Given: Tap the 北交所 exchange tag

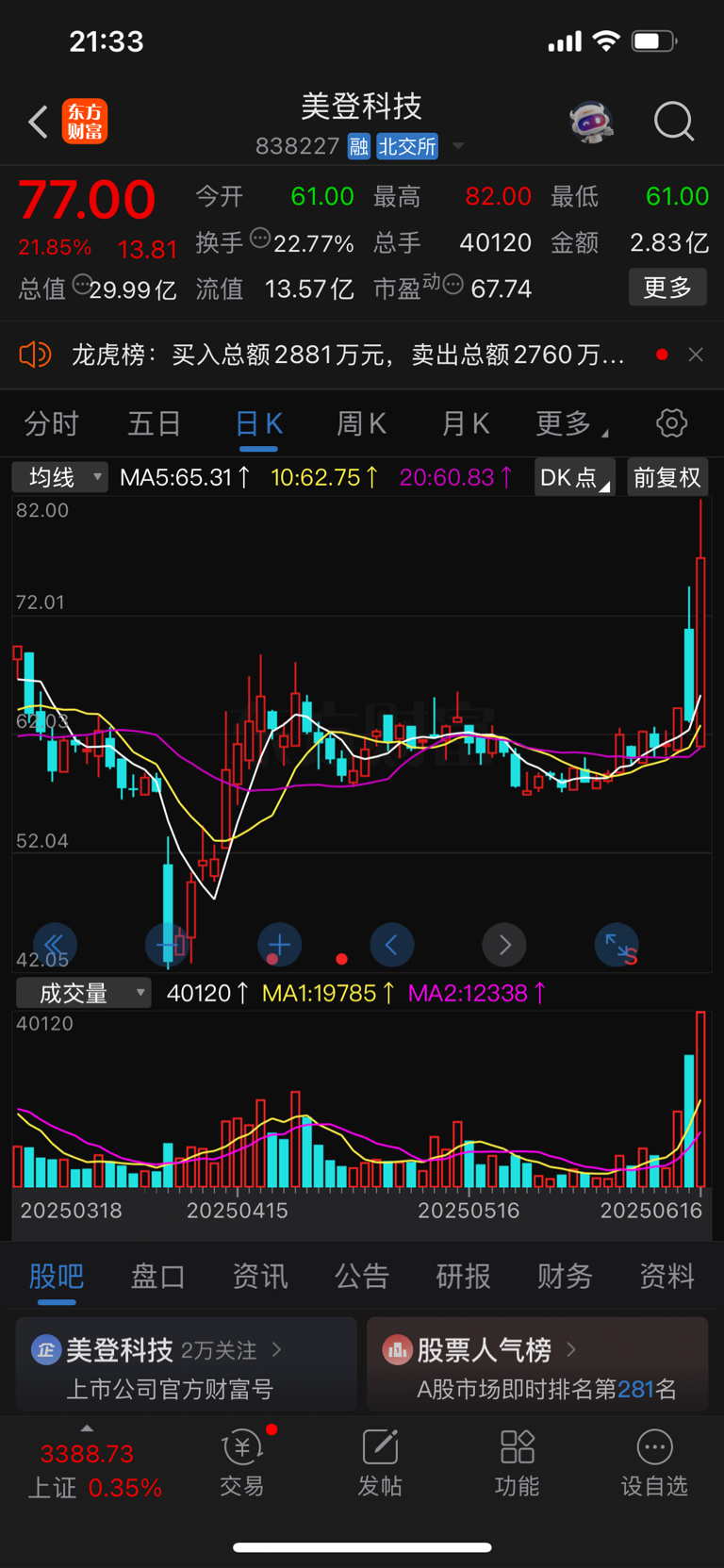Looking at the screenshot, I should click(407, 146).
